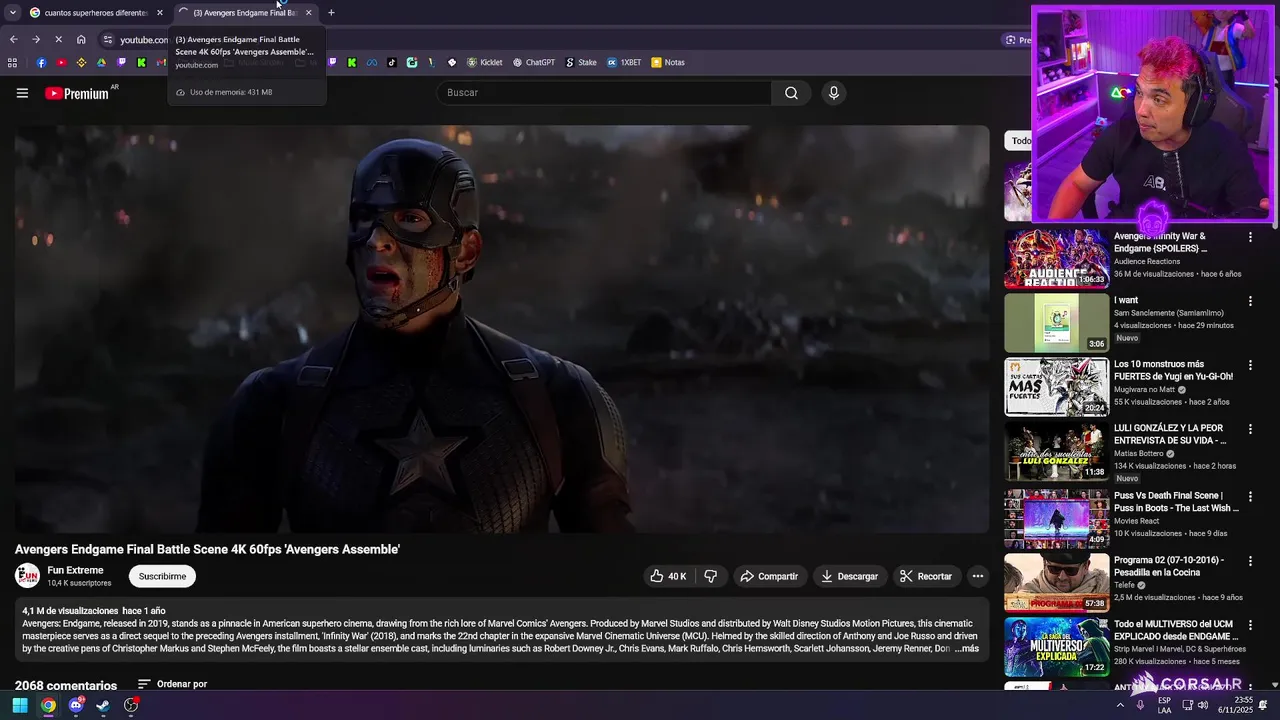Open more actions beside Recortar
The height and width of the screenshot is (720, 1280).
[978, 576]
